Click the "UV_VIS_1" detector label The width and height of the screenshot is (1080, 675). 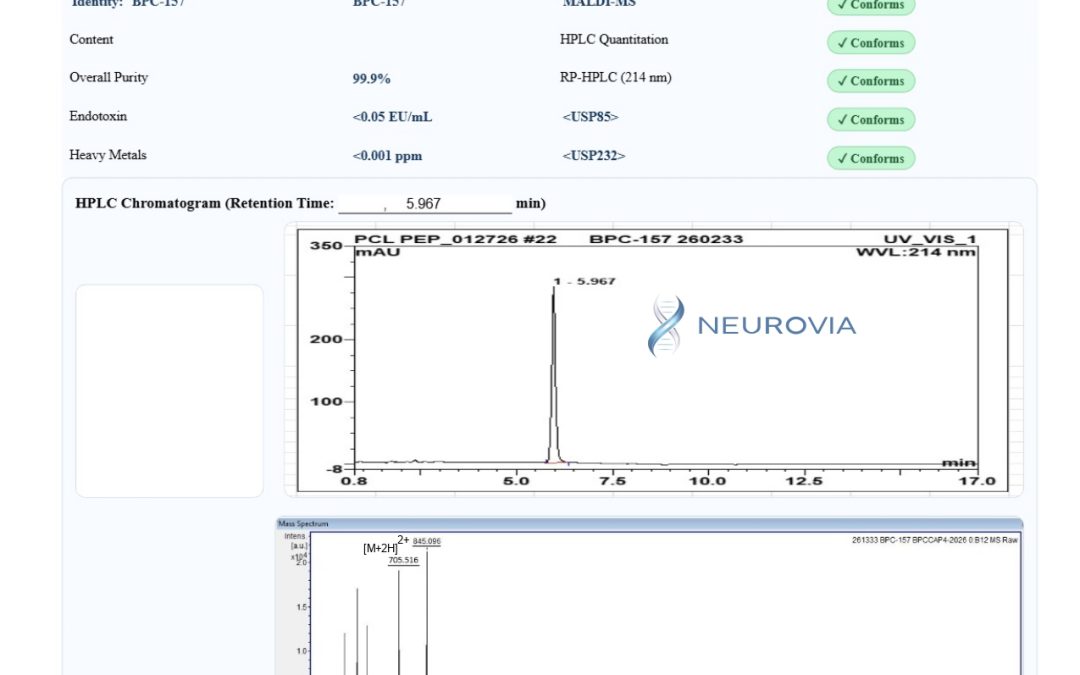point(930,239)
